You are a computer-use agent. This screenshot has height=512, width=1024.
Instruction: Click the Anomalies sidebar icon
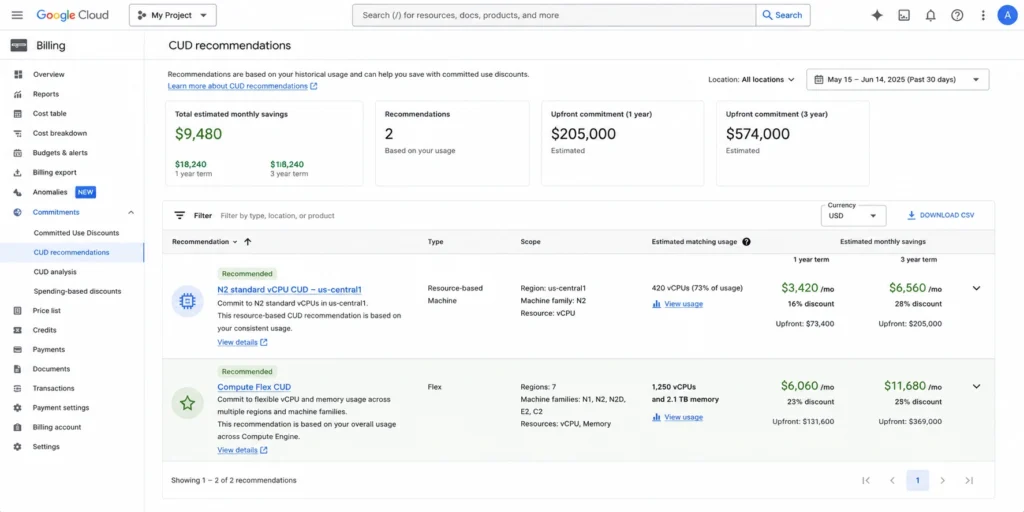18,192
